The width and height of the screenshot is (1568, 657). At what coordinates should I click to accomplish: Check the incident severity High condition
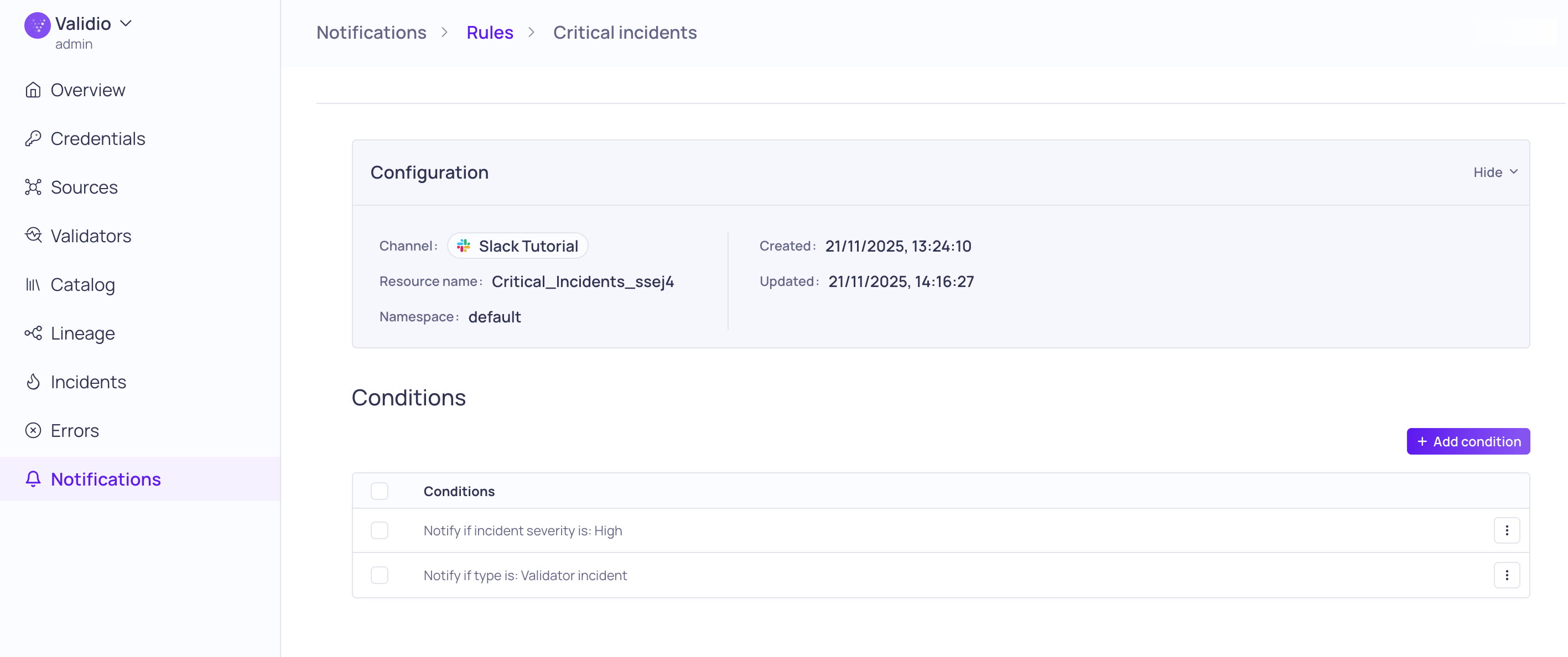379,530
